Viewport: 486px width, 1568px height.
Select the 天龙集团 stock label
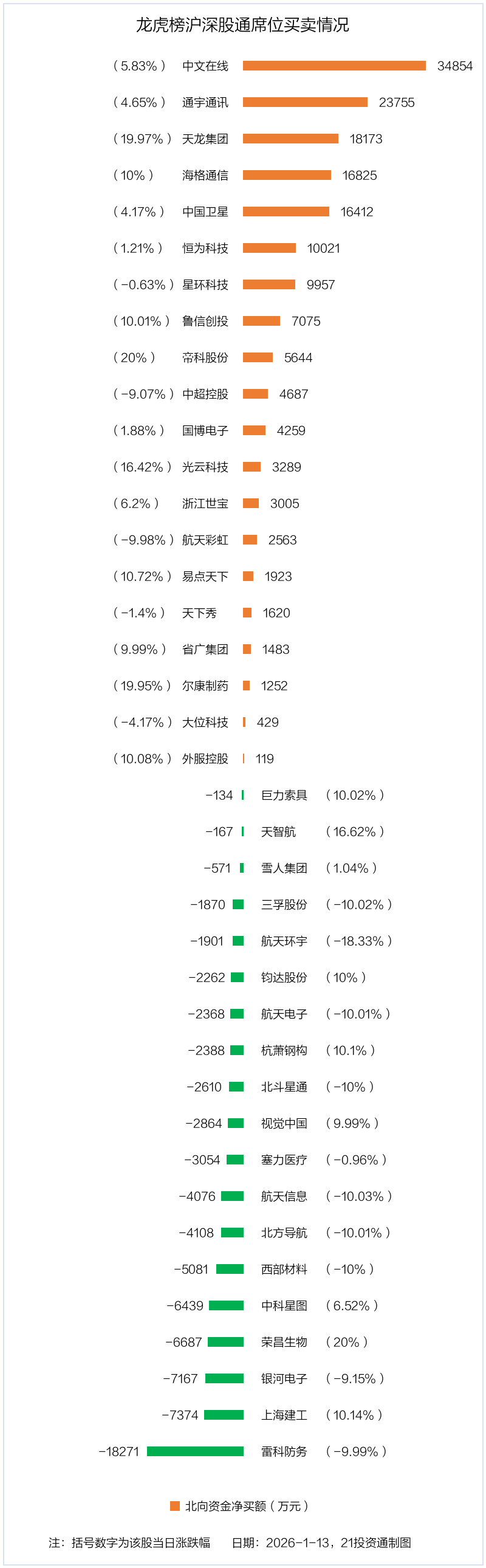[x=205, y=139]
